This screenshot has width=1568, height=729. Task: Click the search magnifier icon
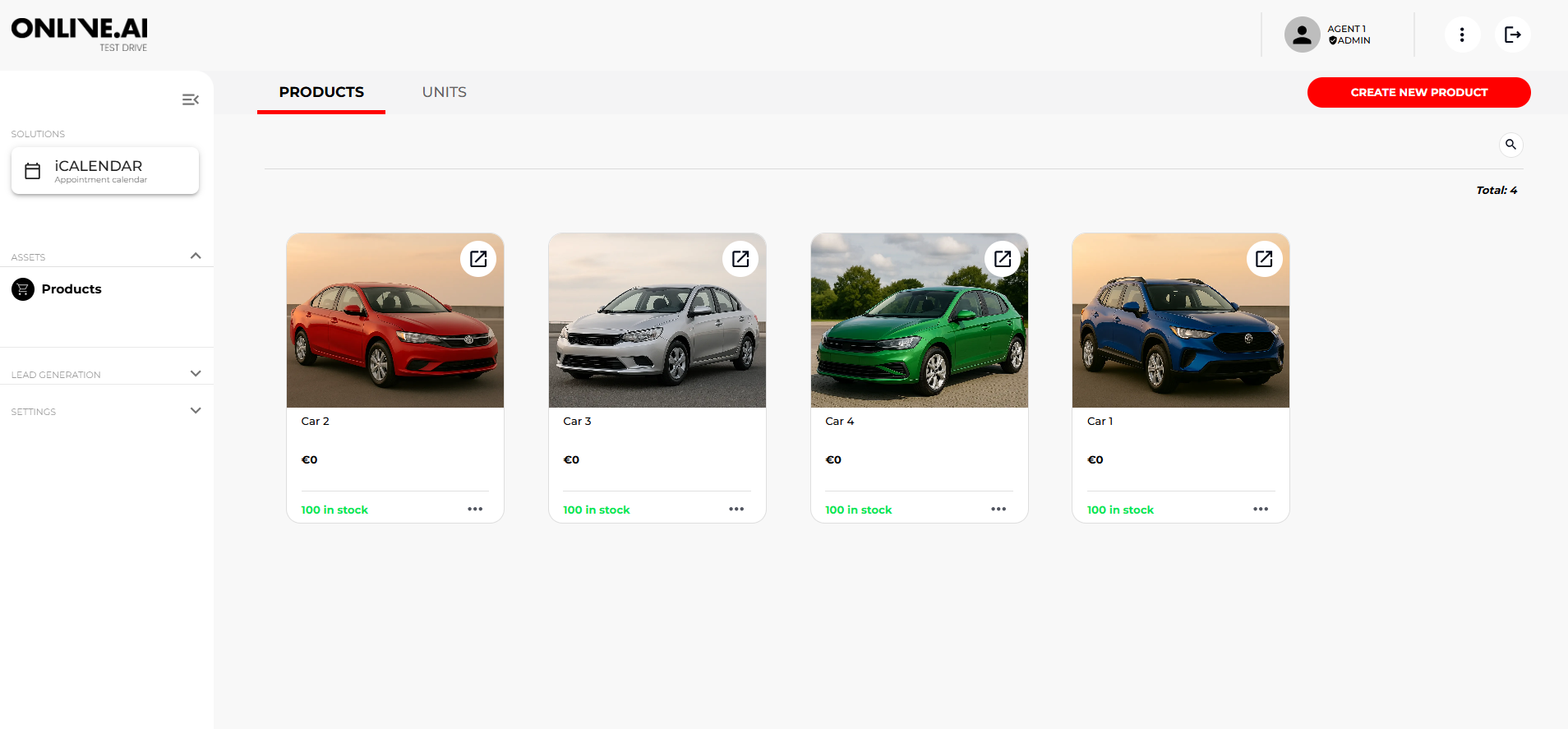tap(1510, 145)
